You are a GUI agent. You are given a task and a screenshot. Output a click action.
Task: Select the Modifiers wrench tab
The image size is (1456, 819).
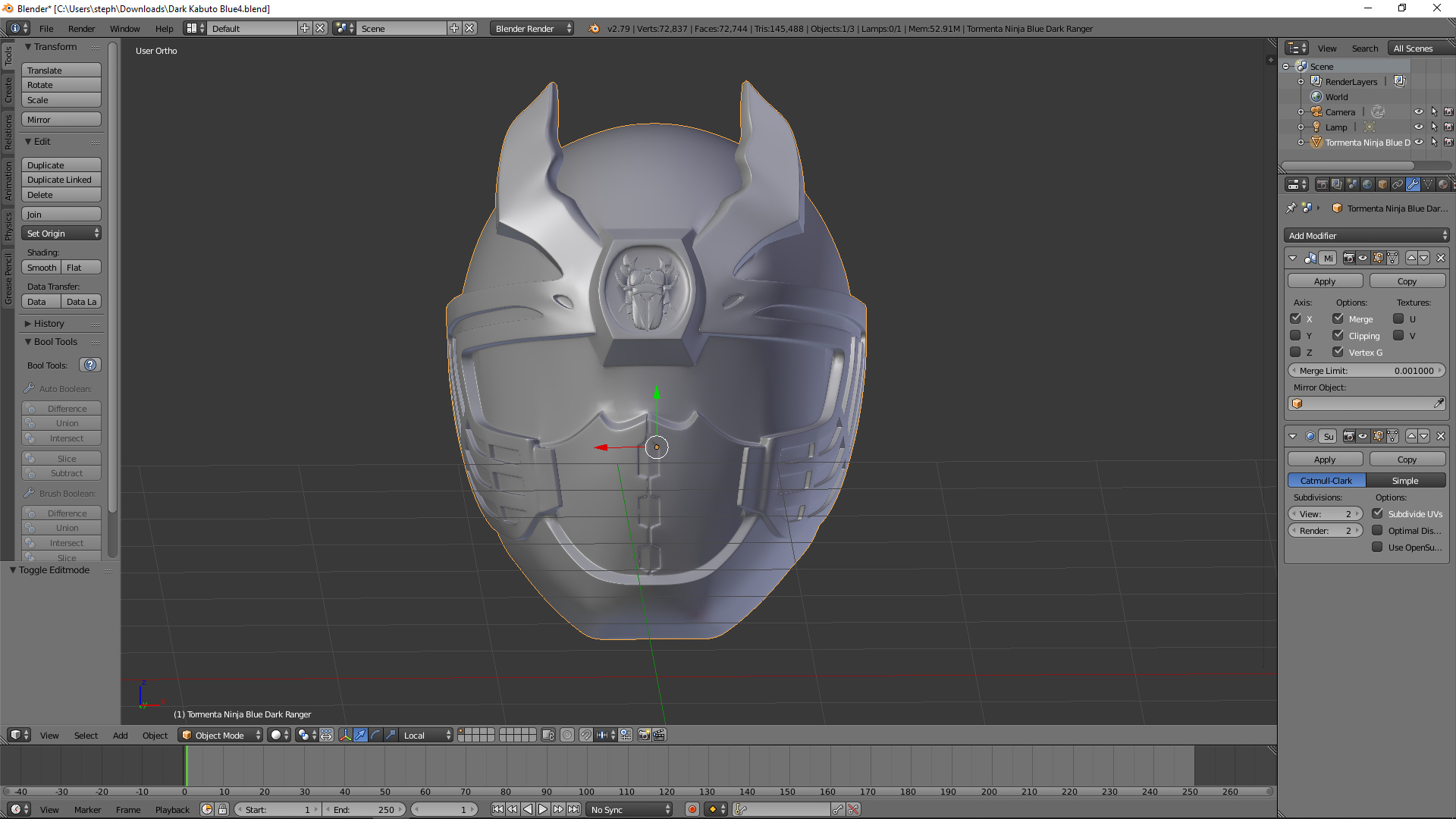click(1413, 184)
